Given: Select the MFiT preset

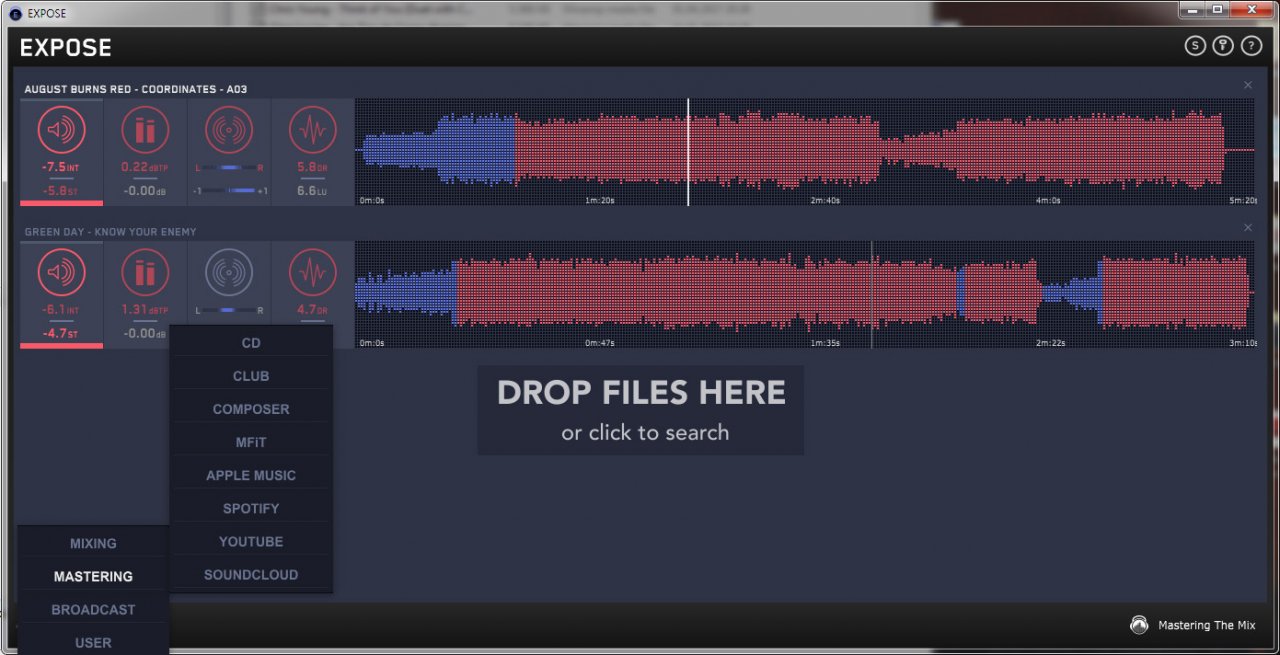Looking at the screenshot, I should (x=251, y=442).
